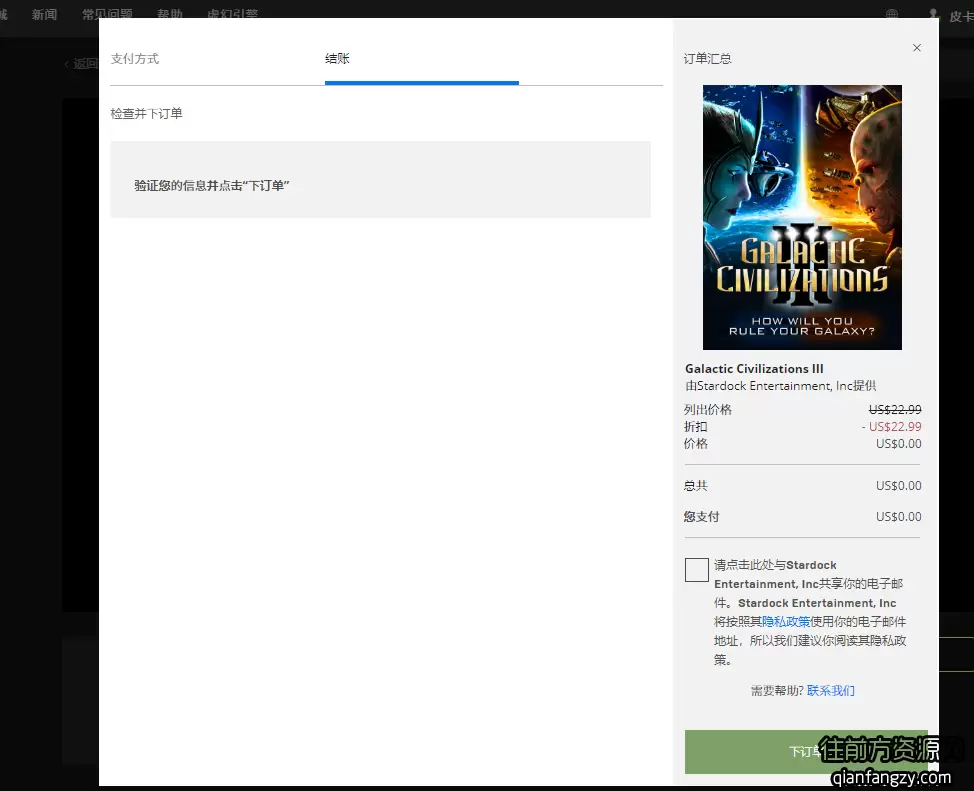The height and width of the screenshot is (791, 974).
Task: Click the US$0.00 amount in the 价格 row
Action: (x=899, y=444)
